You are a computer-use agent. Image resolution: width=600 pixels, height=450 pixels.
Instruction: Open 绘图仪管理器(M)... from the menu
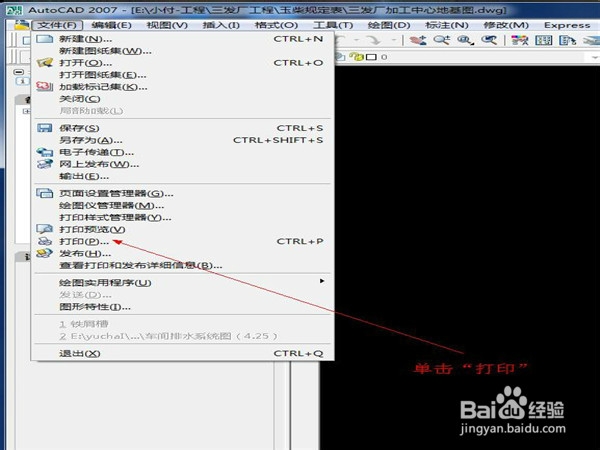coord(183,205)
